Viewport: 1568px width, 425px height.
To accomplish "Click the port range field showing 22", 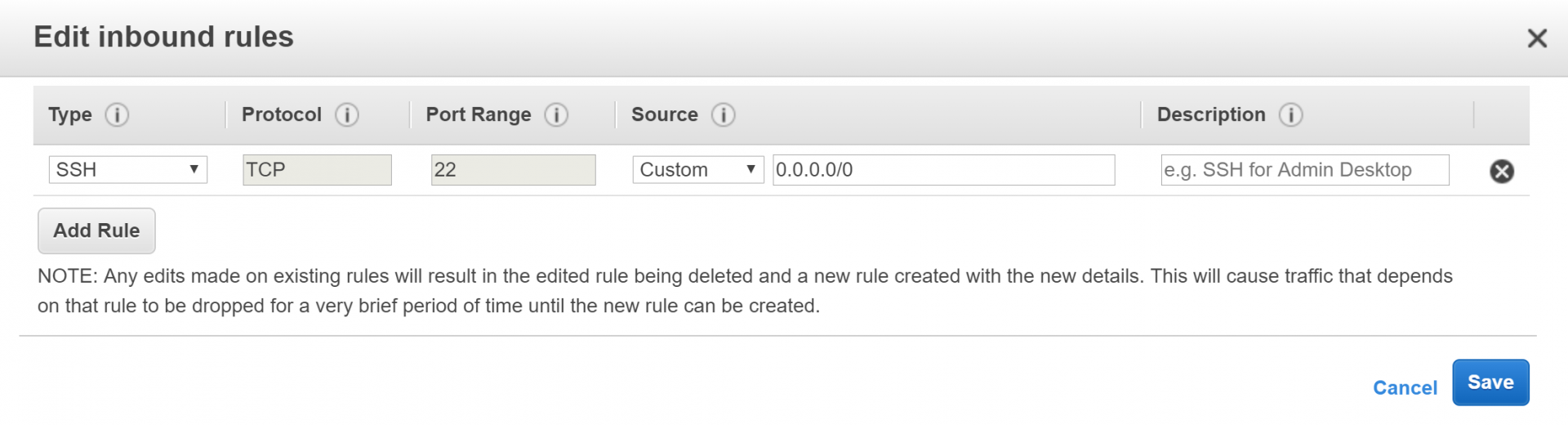I will click(513, 170).
